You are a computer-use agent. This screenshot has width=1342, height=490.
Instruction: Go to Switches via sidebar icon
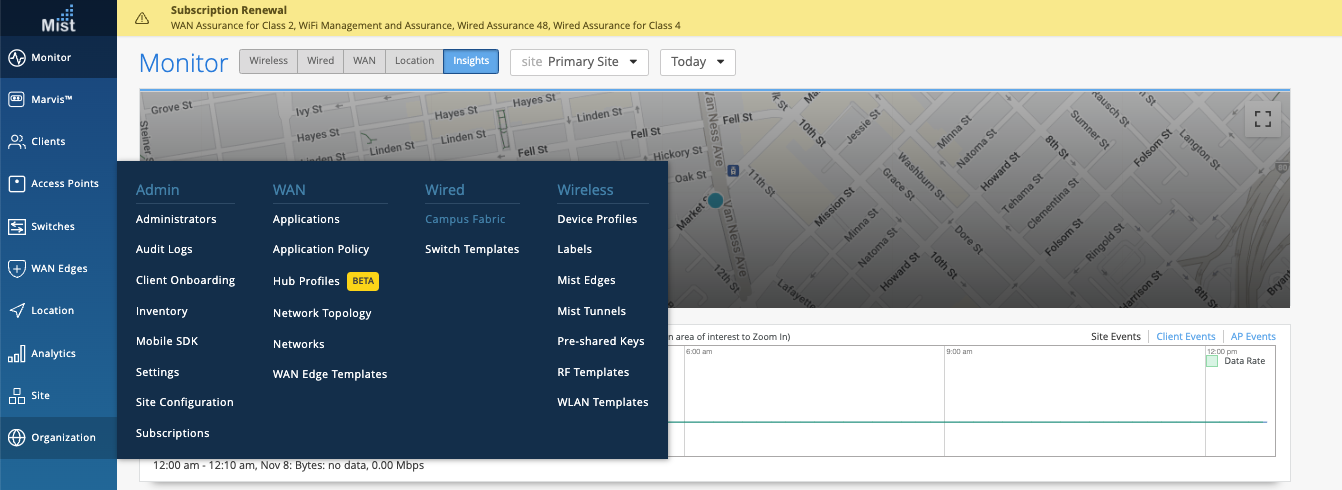click(16, 227)
